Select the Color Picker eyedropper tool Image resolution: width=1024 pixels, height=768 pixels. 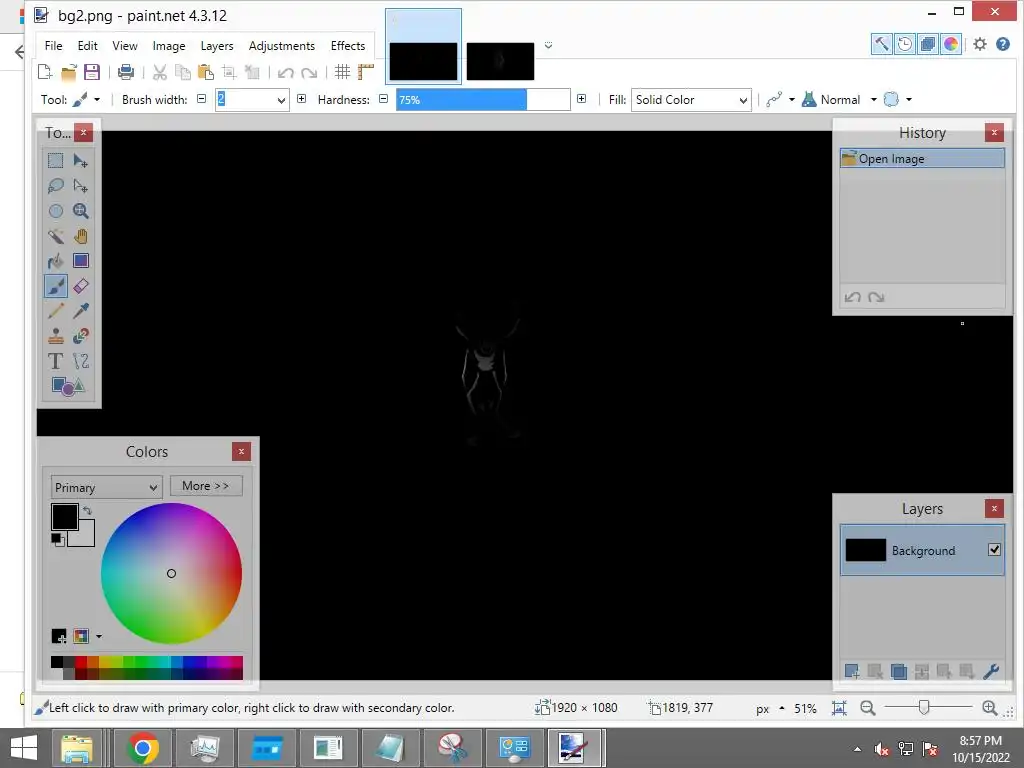81,311
